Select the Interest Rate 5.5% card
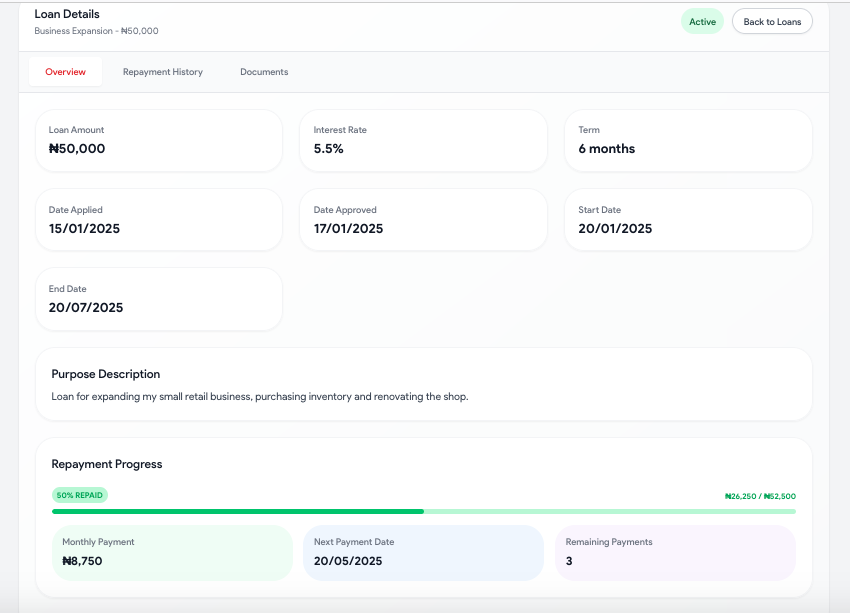The image size is (850, 613). coord(423,141)
